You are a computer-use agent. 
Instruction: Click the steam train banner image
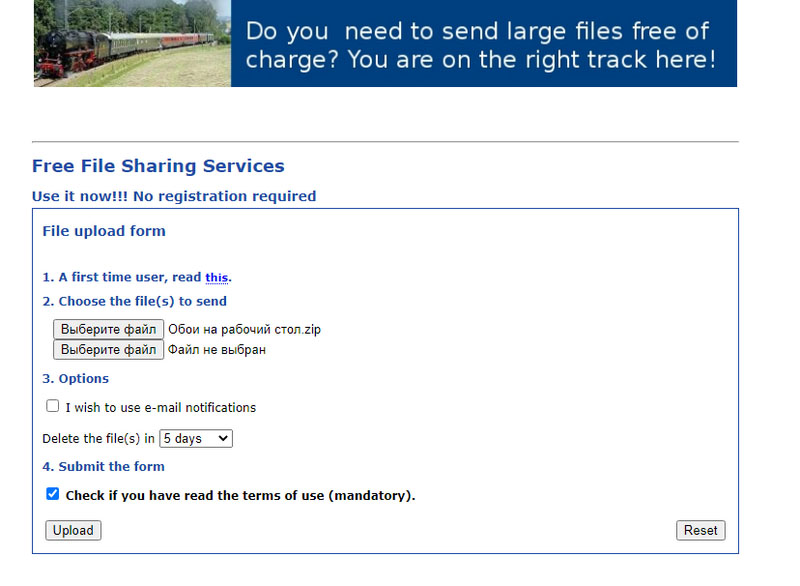[x=132, y=43]
